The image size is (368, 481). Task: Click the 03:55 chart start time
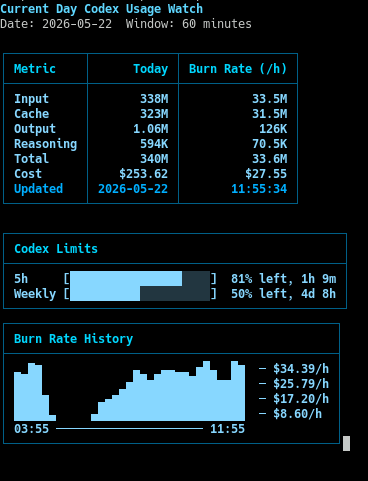coord(31,429)
